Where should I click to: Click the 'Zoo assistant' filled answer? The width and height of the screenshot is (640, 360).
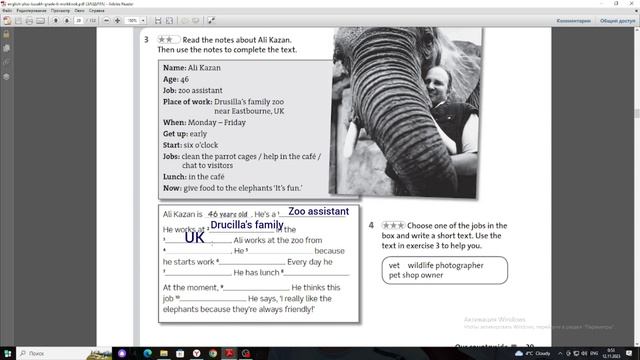coord(318,211)
